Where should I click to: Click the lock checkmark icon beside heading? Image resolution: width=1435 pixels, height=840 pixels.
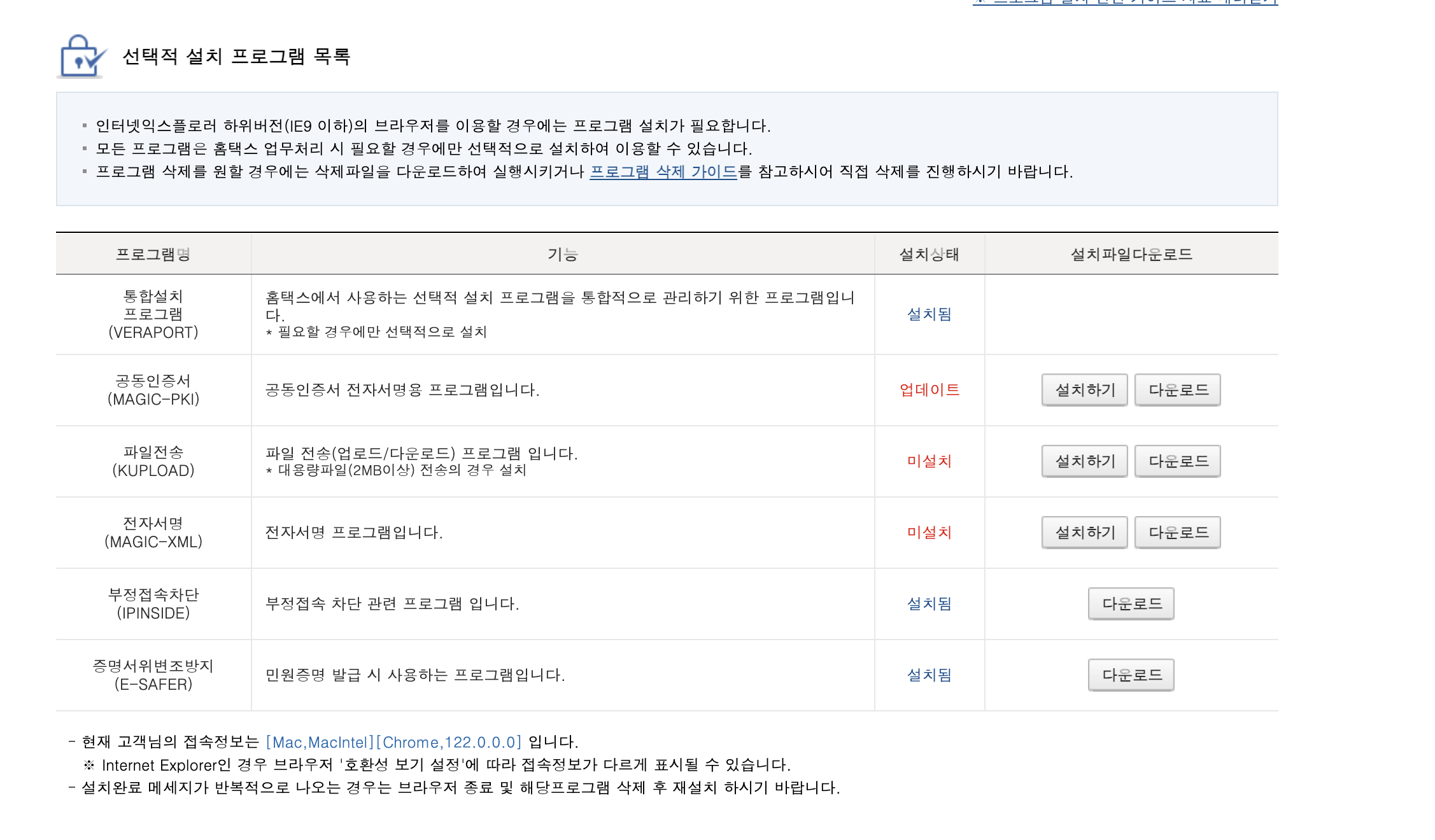click(81, 57)
